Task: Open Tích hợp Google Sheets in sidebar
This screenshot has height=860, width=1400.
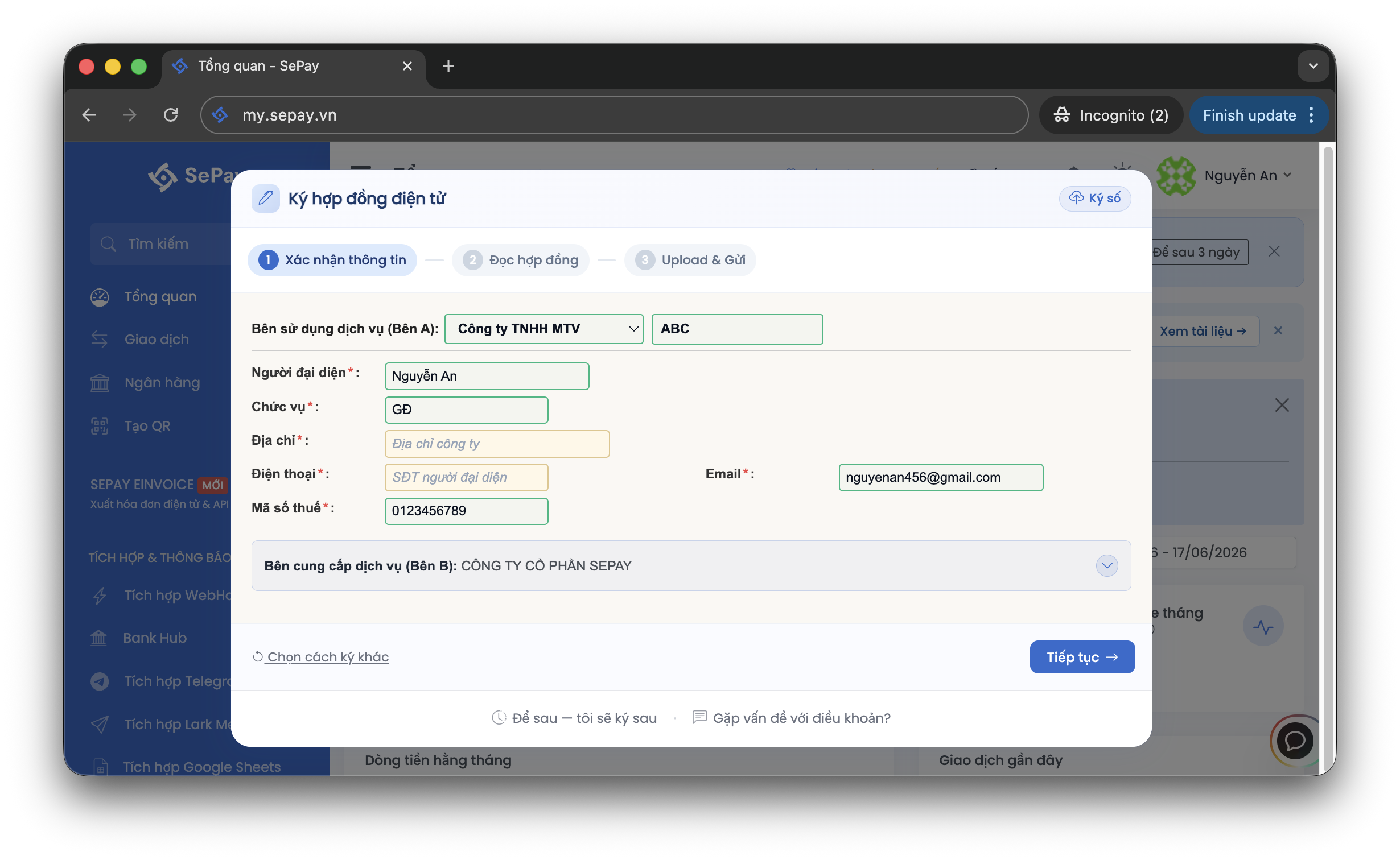Action: tap(202, 767)
